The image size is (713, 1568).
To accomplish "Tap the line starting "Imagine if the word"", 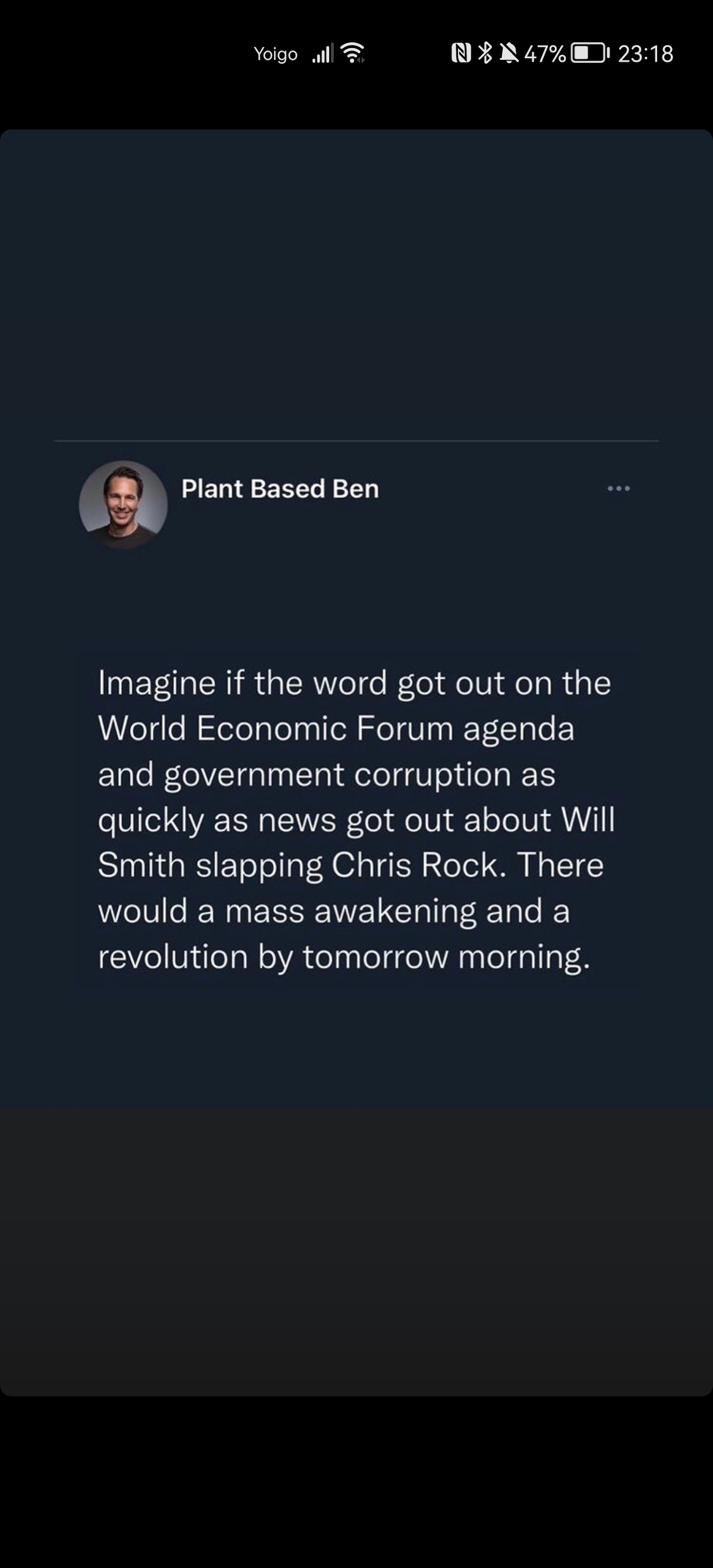I will [x=354, y=684].
